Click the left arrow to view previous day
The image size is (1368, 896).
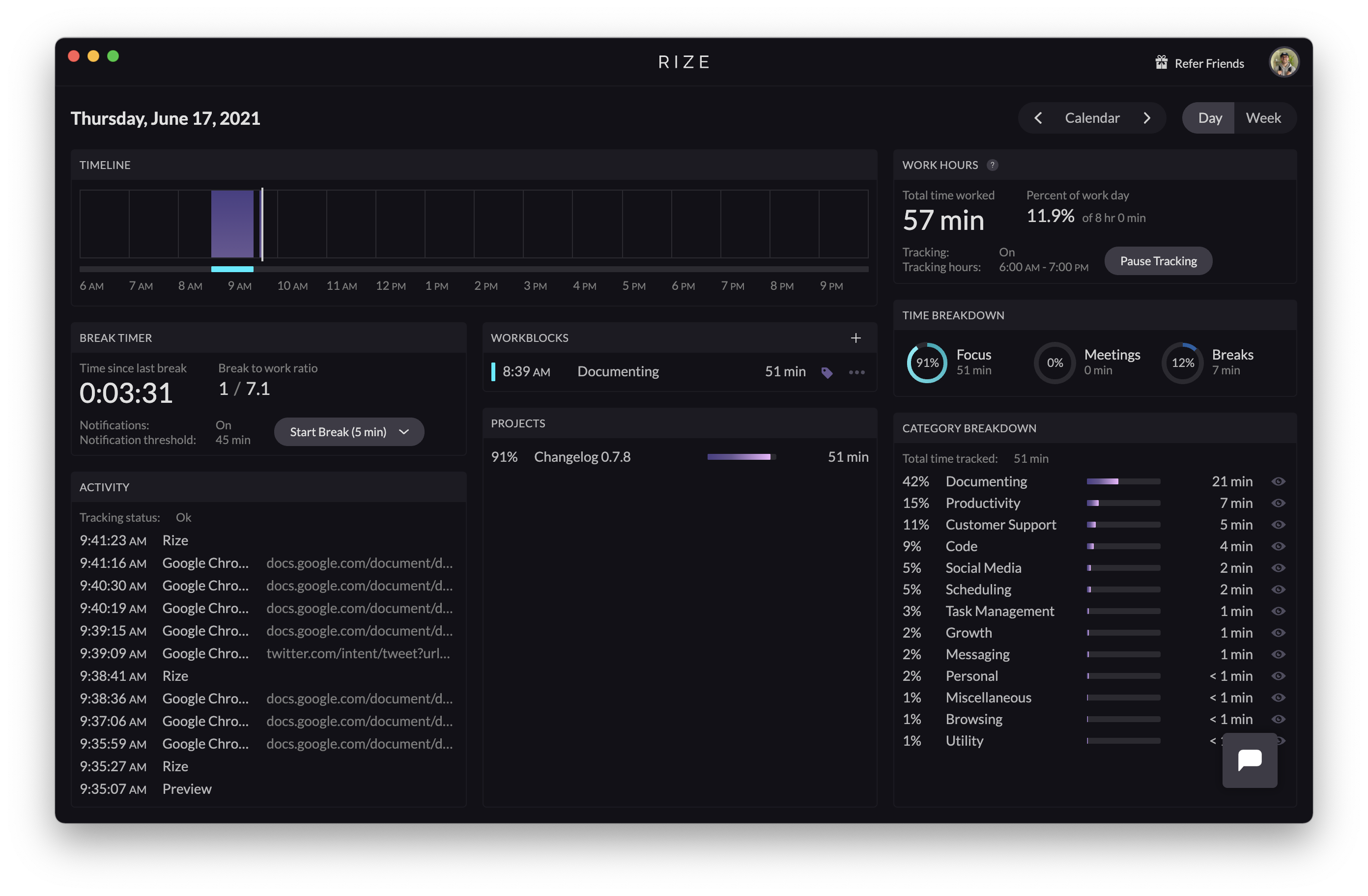tap(1038, 118)
